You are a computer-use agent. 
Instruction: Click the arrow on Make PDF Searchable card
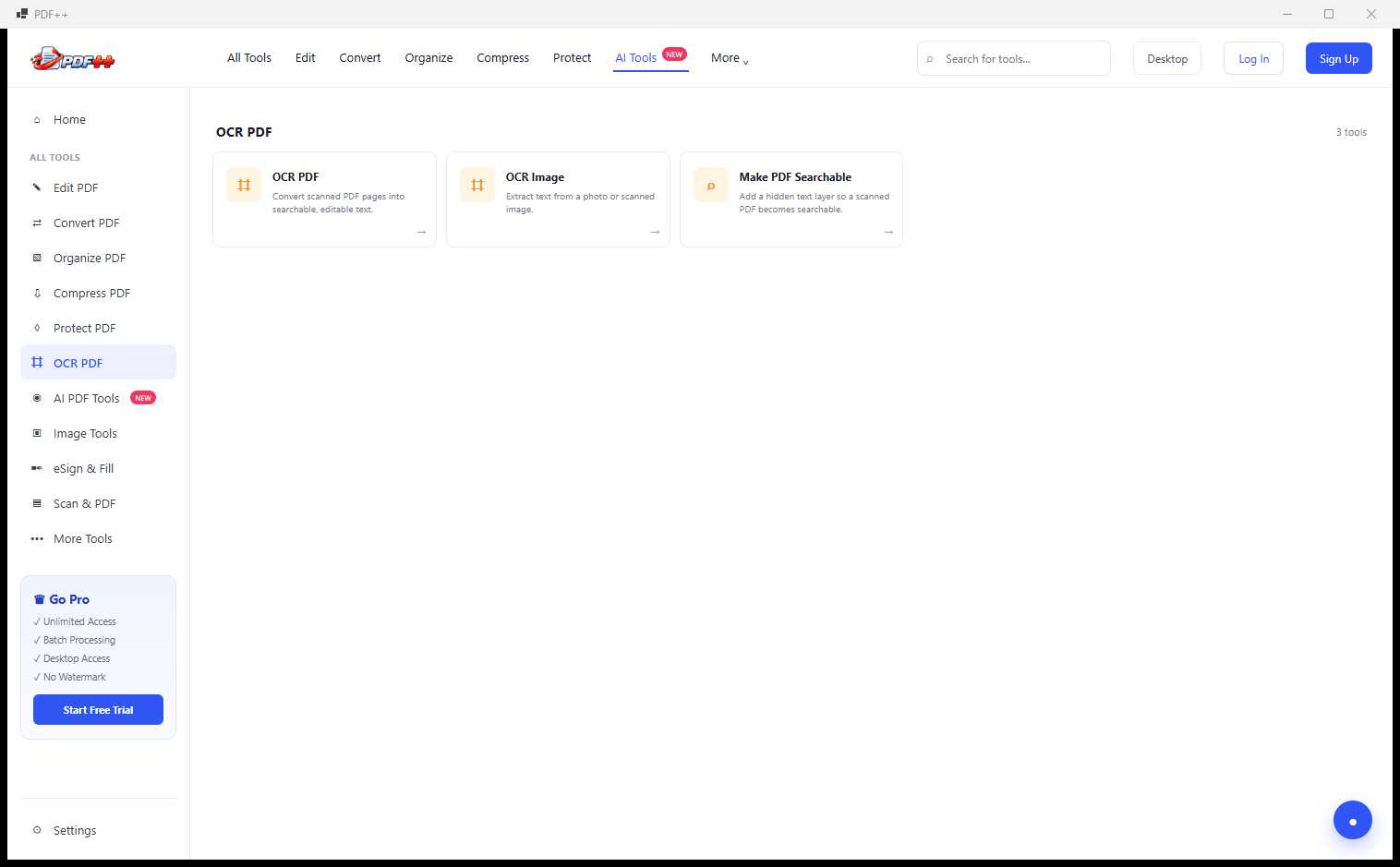point(888,232)
